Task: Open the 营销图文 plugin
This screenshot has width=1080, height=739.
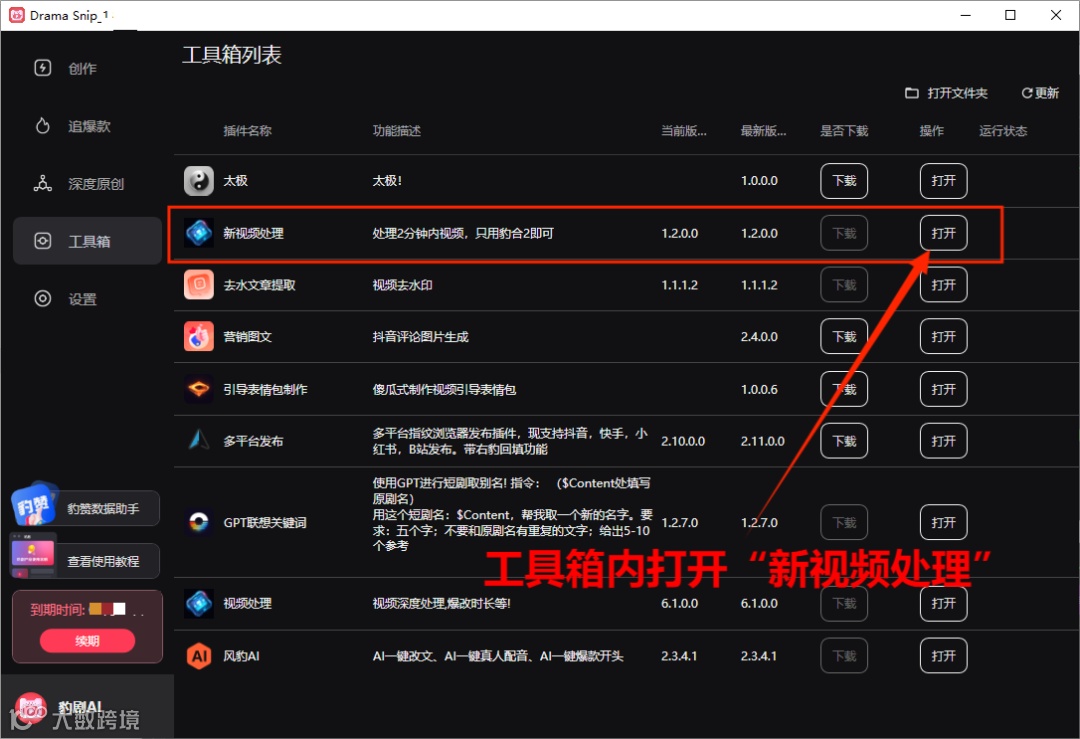Action: click(944, 336)
